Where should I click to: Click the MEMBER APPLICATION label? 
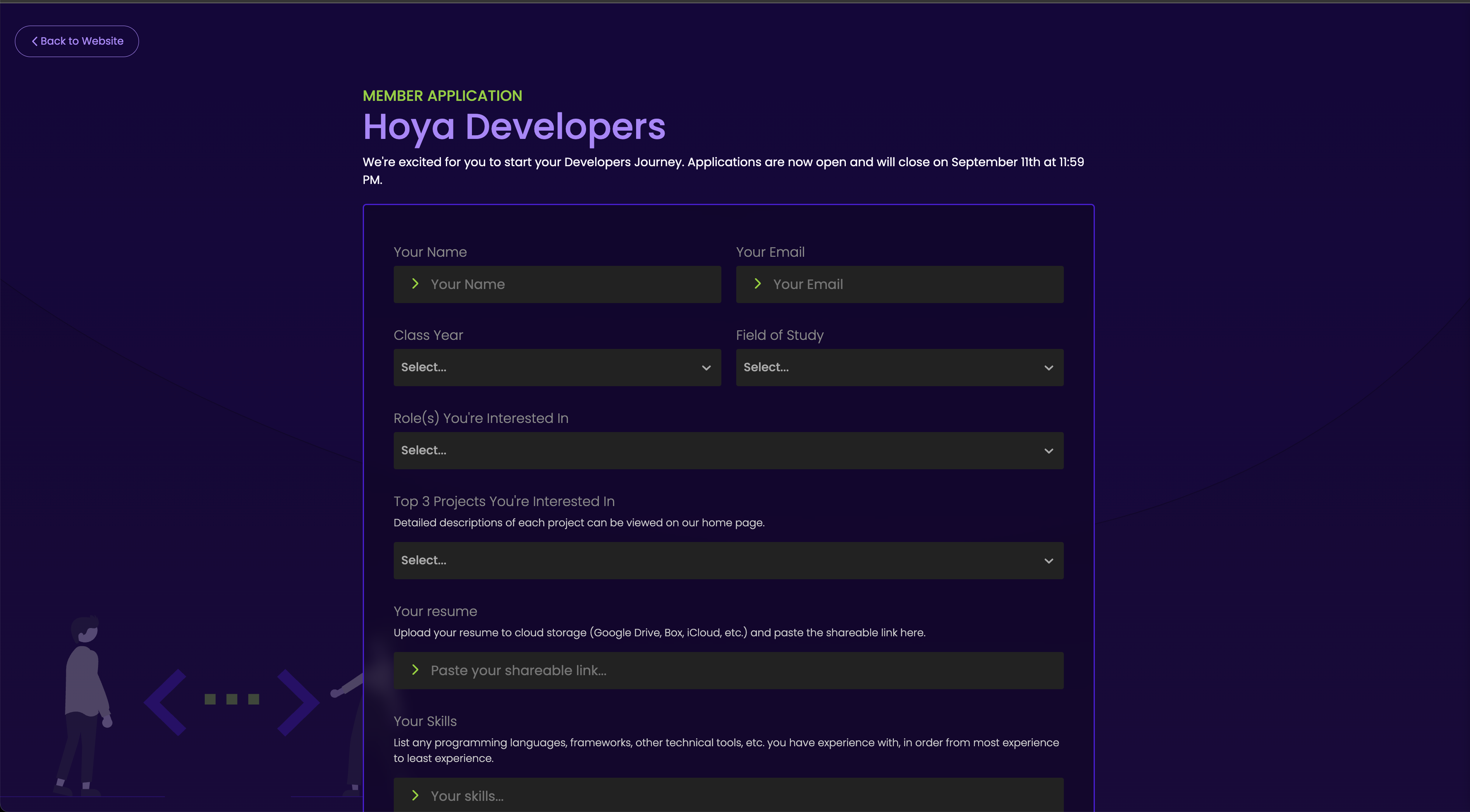pos(442,96)
